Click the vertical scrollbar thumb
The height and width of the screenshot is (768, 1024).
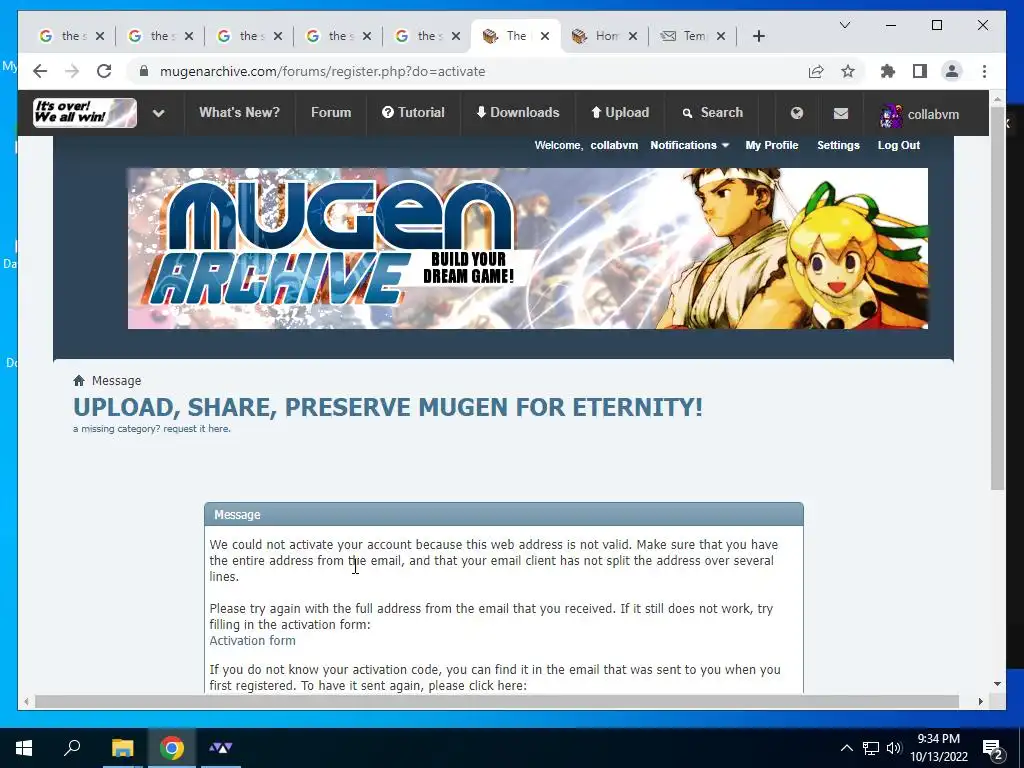(997, 298)
